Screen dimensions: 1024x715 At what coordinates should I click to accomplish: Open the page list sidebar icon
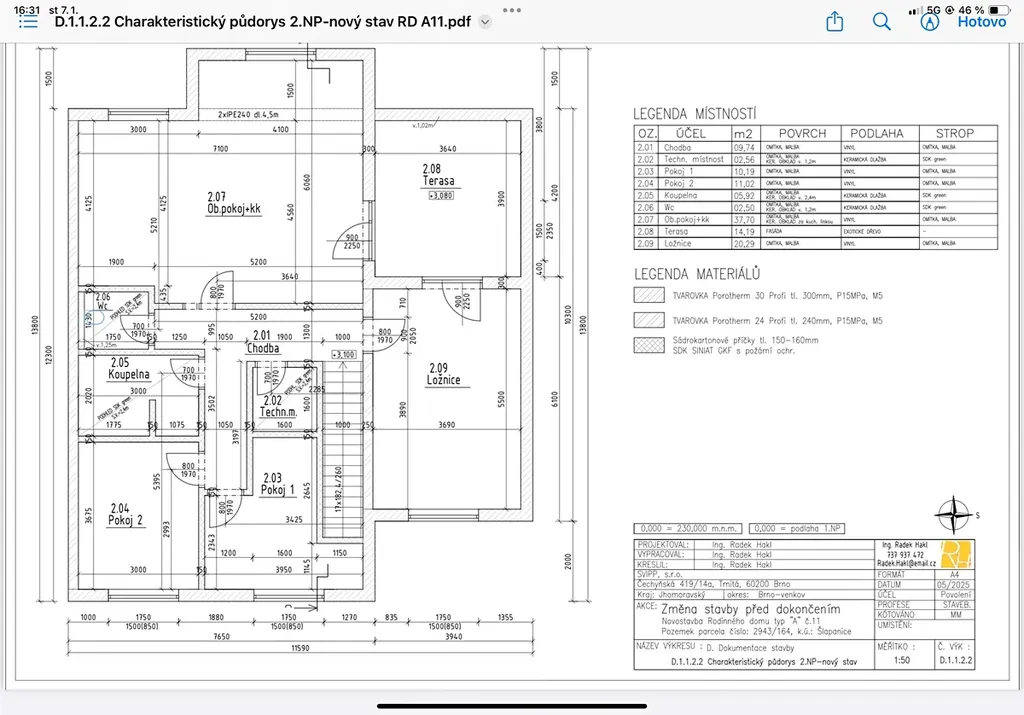28,21
